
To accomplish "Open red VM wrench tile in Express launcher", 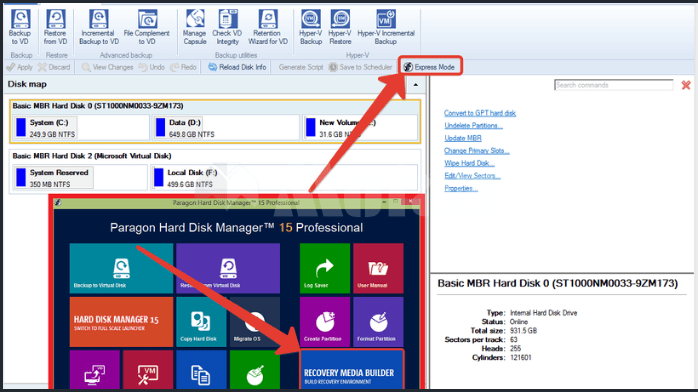I will click(148, 370).
